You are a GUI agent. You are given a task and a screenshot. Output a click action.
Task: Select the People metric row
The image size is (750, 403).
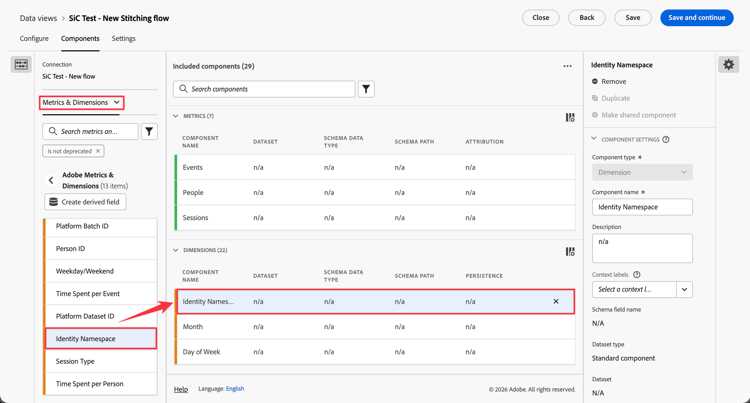[375, 193]
